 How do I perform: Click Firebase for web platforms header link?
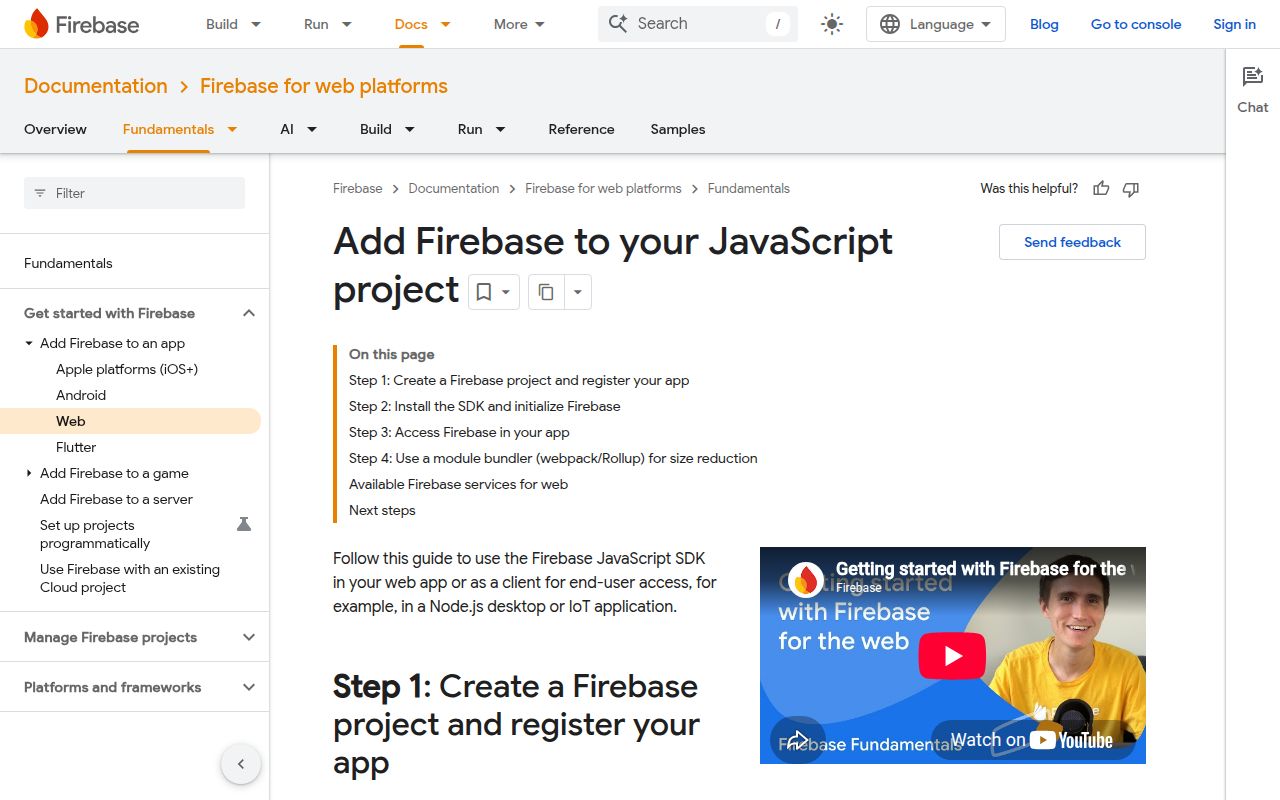(324, 86)
